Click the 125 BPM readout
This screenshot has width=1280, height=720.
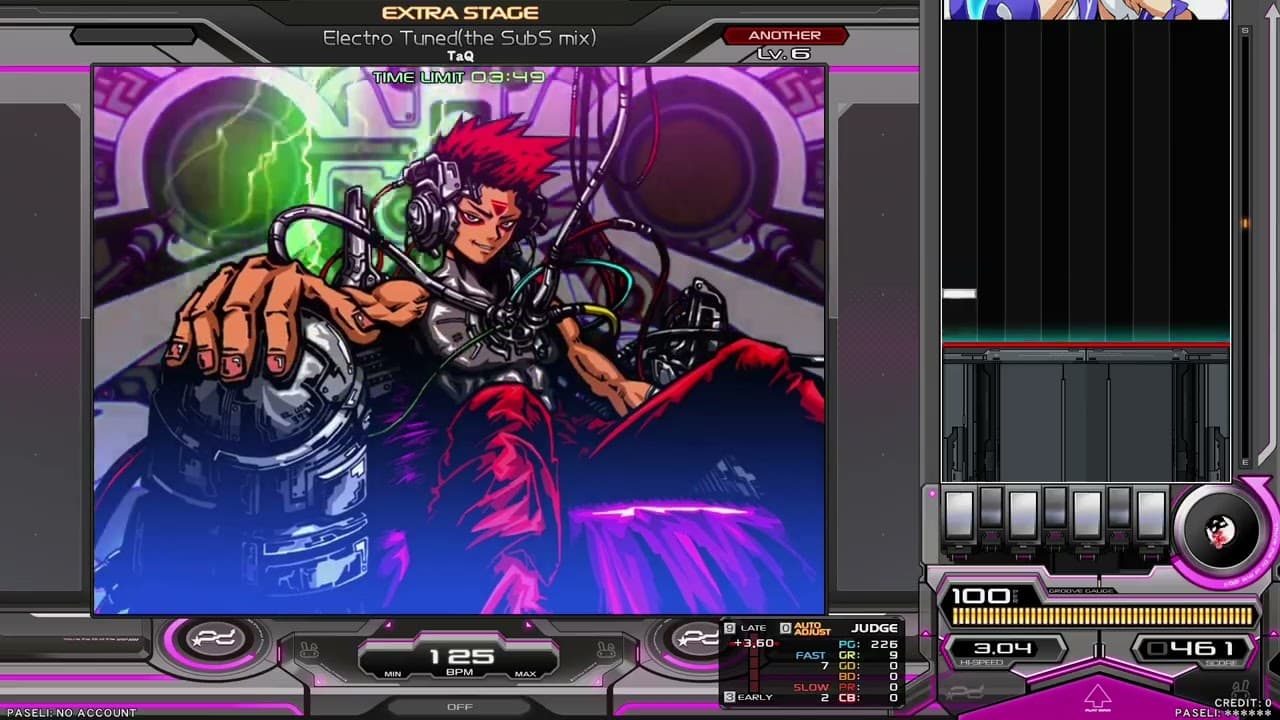461,656
